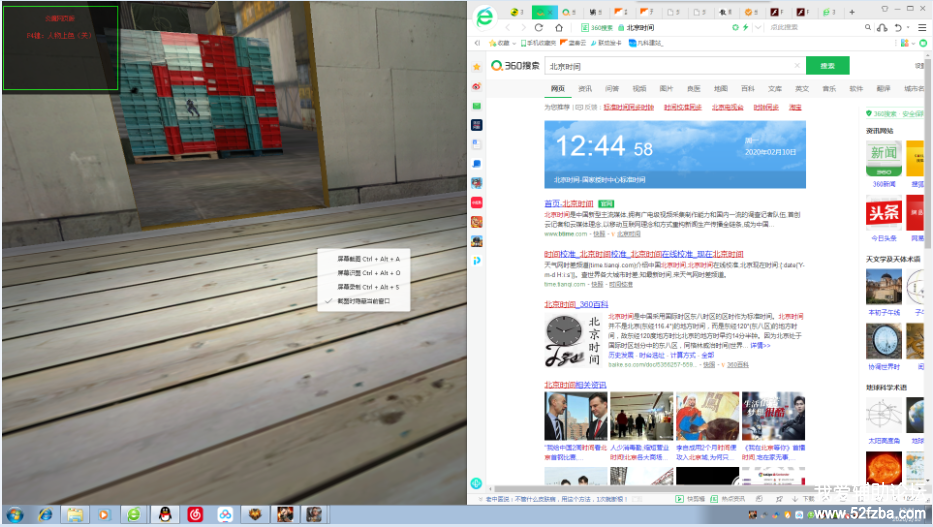This screenshot has height=527, width=933.
Task: Clear the 360 search box with X
Action: point(797,65)
